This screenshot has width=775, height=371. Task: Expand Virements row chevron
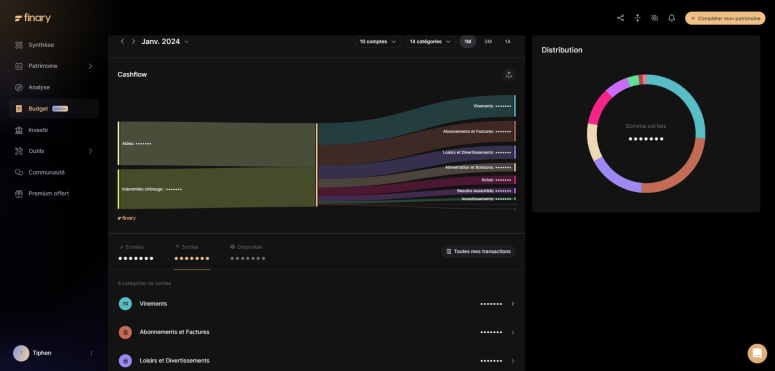pos(513,304)
